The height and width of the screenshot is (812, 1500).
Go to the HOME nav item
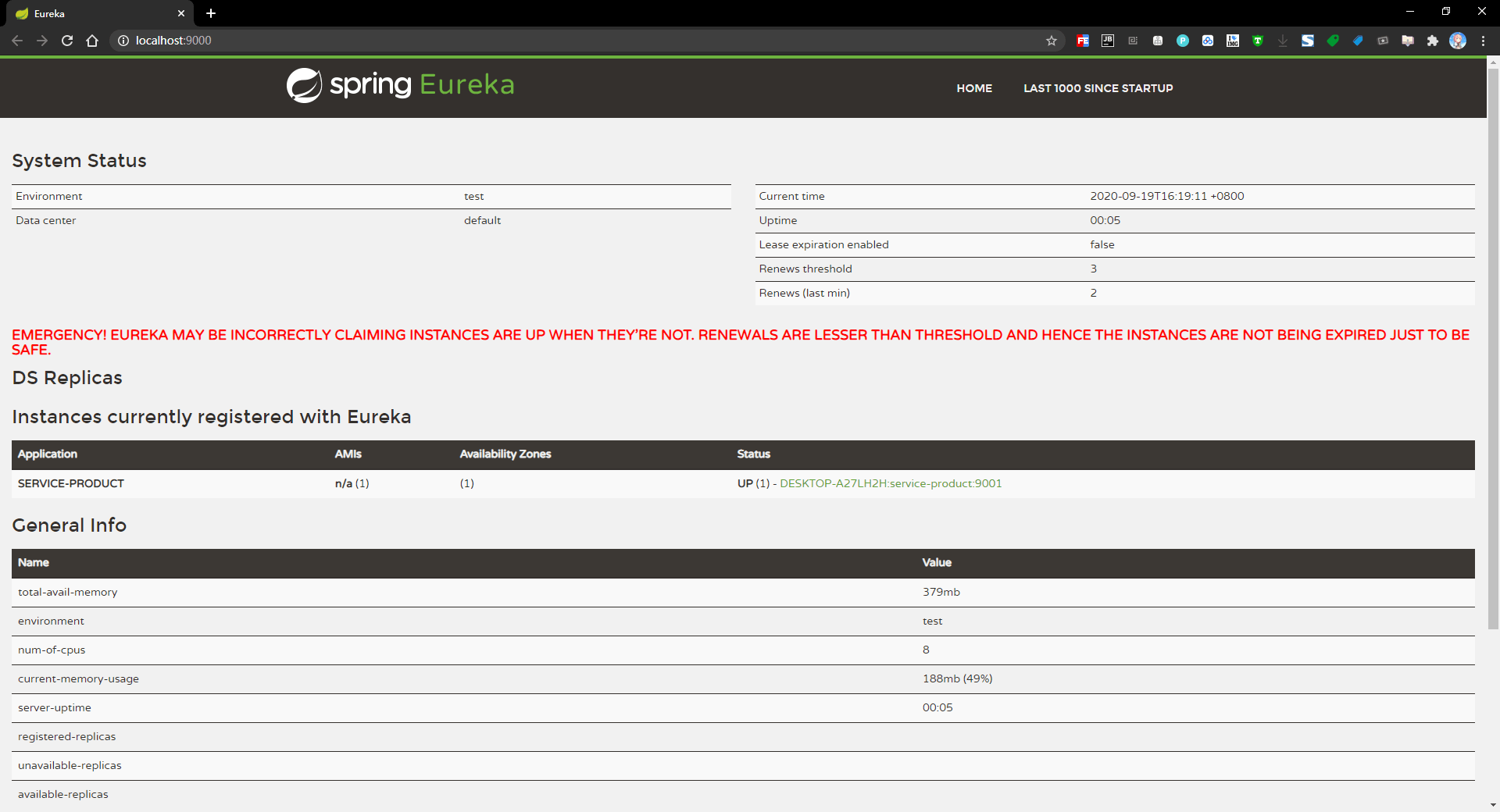(974, 88)
